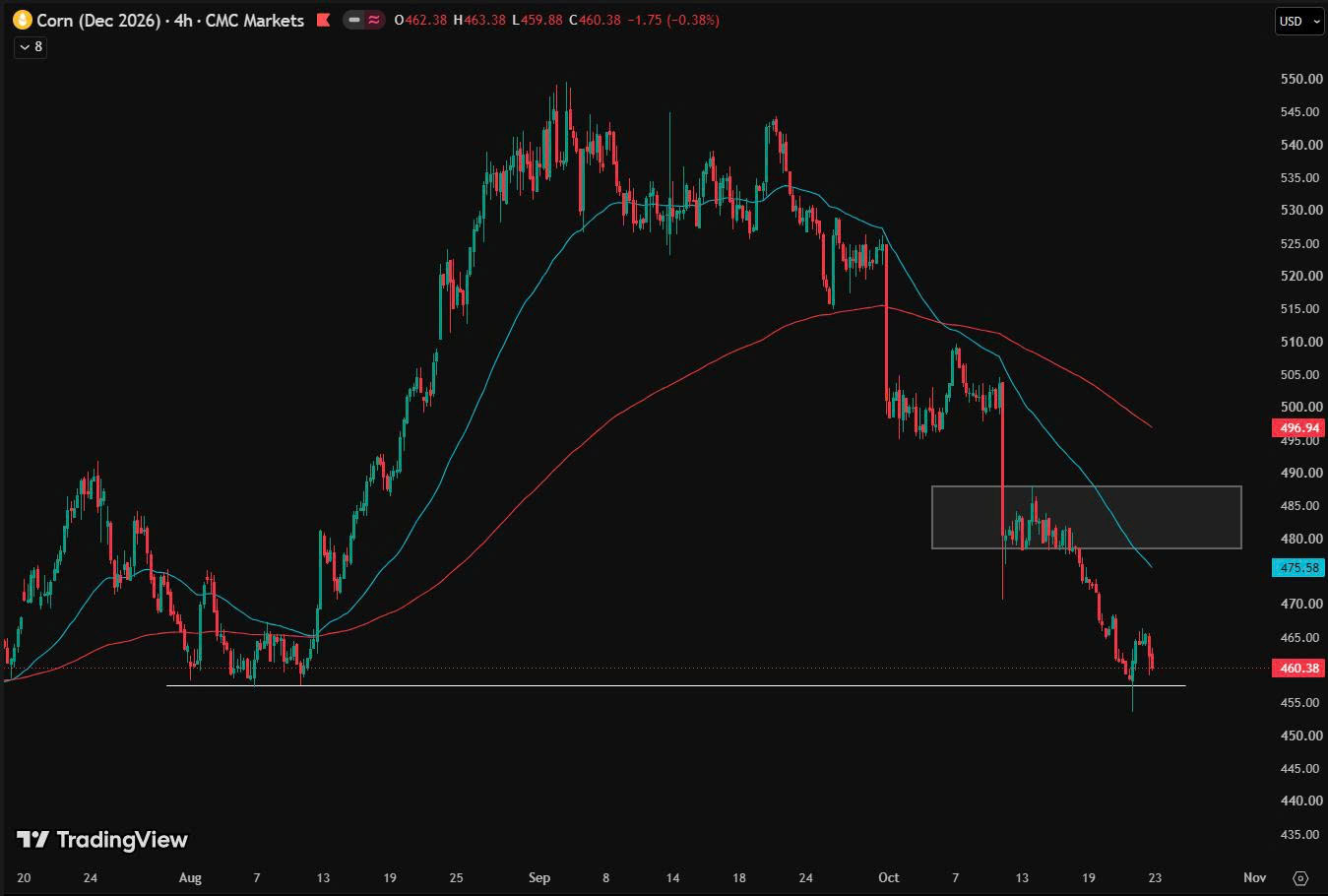The width and height of the screenshot is (1328, 896).
Task: Click the minus icon in the status pill
Action: 354,20
